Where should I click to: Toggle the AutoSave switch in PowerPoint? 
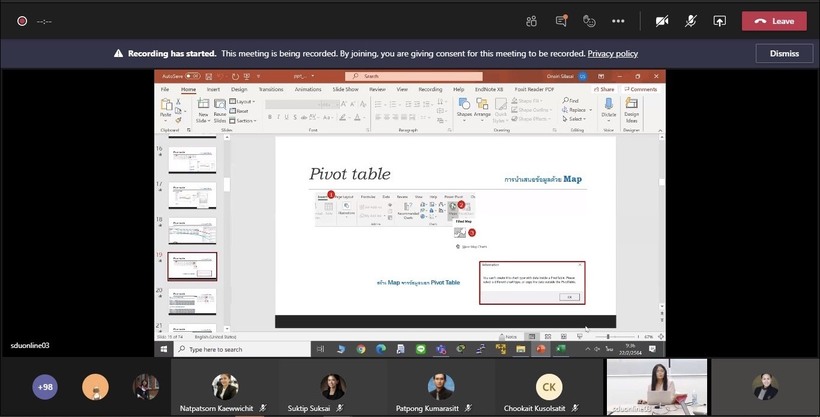193,76
